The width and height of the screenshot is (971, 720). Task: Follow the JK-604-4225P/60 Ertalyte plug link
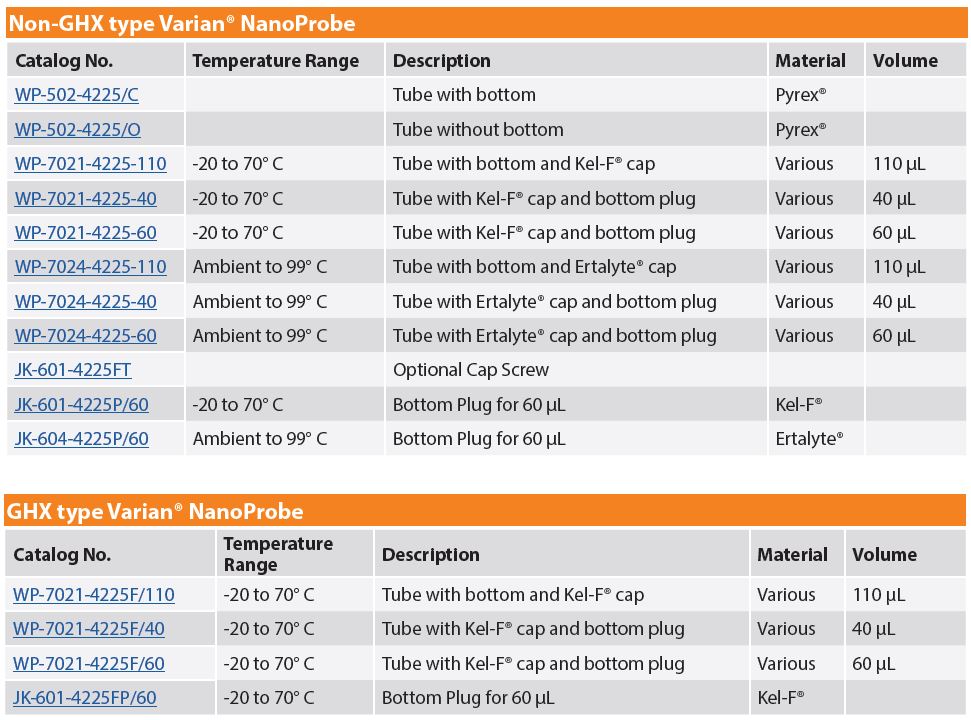coord(82,439)
